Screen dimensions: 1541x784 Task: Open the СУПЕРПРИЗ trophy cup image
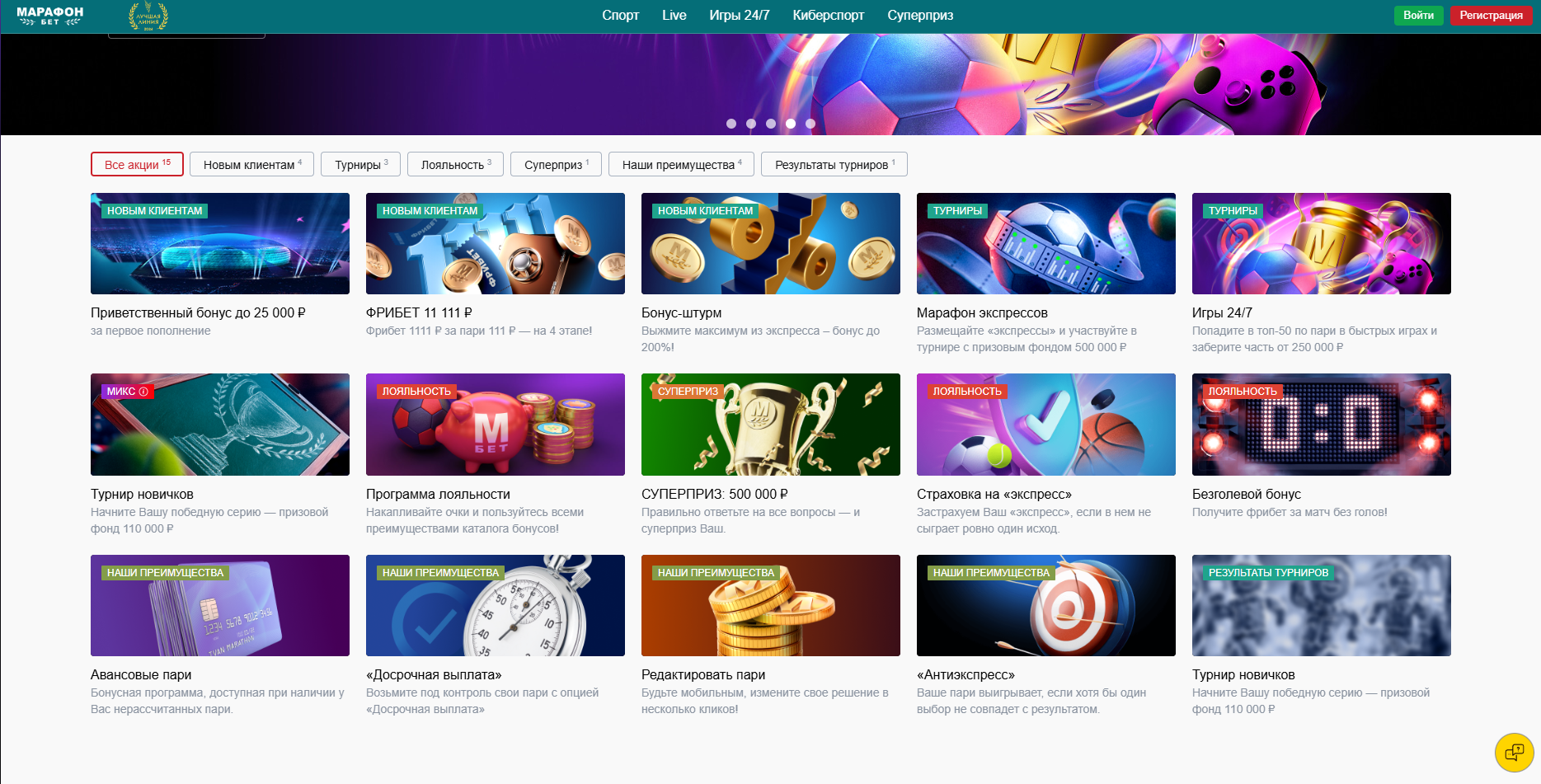coord(770,425)
